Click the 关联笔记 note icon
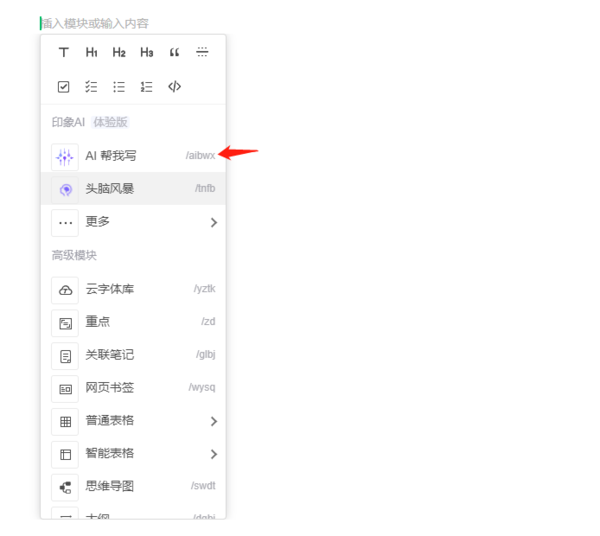Image resolution: width=600 pixels, height=536 pixels. pos(65,356)
